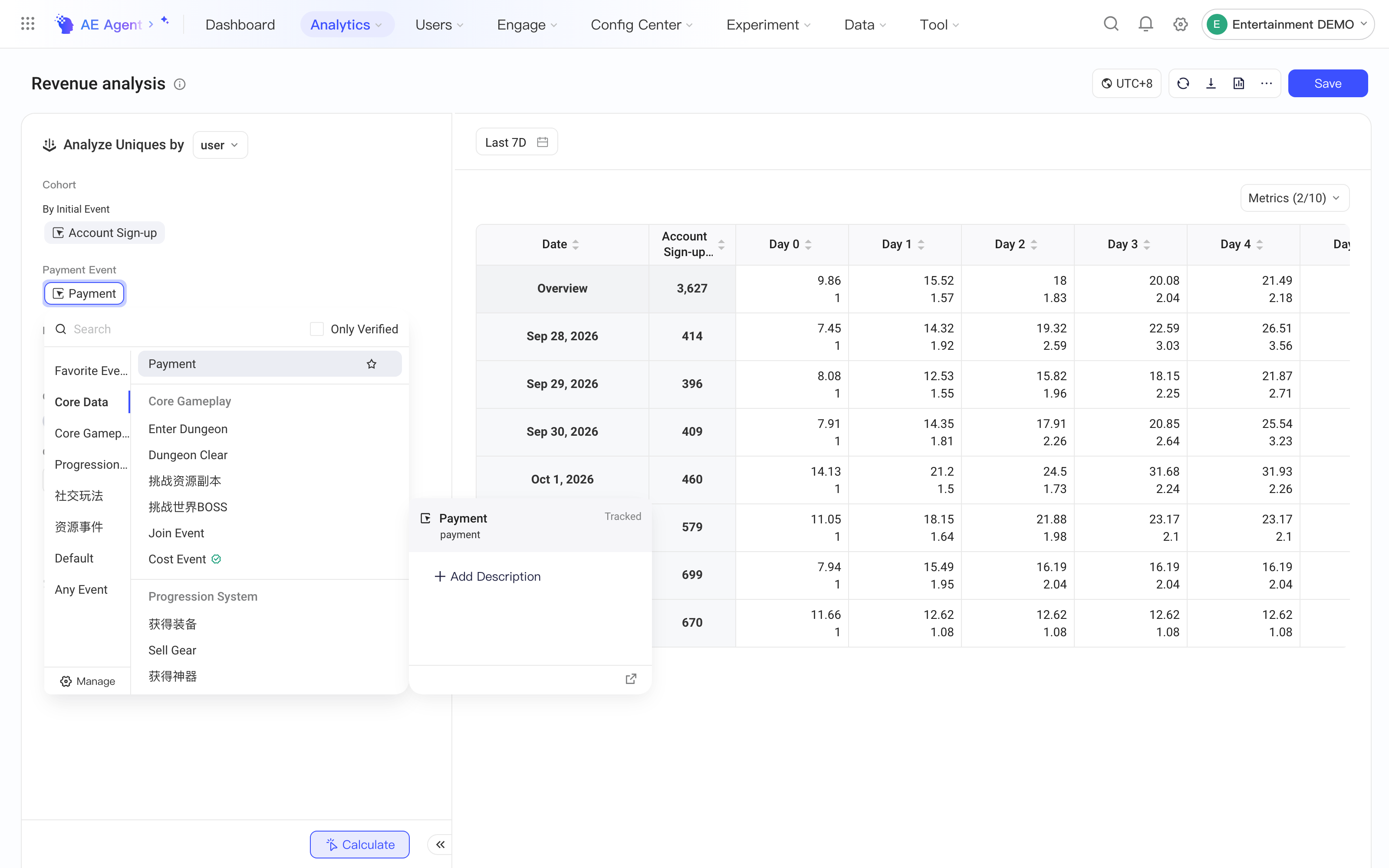This screenshot has height=868, width=1389.
Task: Click the Revenue analysis info icon
Action: 180,84
